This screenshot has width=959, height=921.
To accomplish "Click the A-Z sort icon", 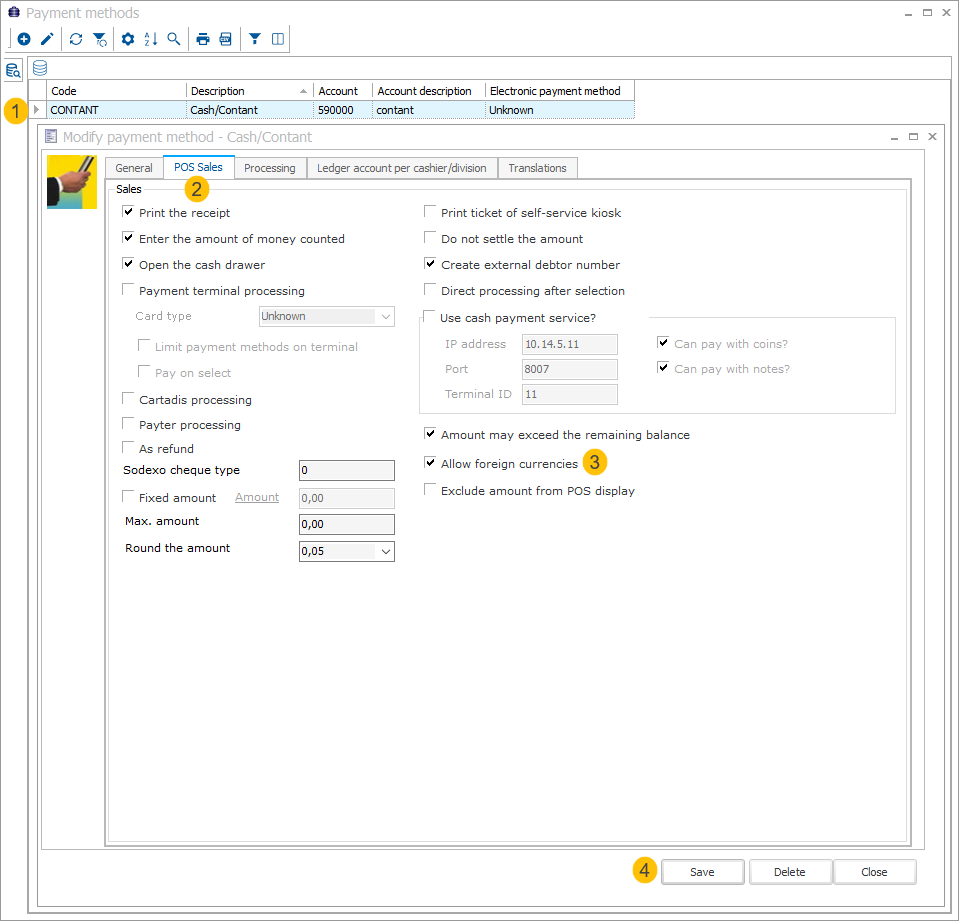I will pos(151,39).
